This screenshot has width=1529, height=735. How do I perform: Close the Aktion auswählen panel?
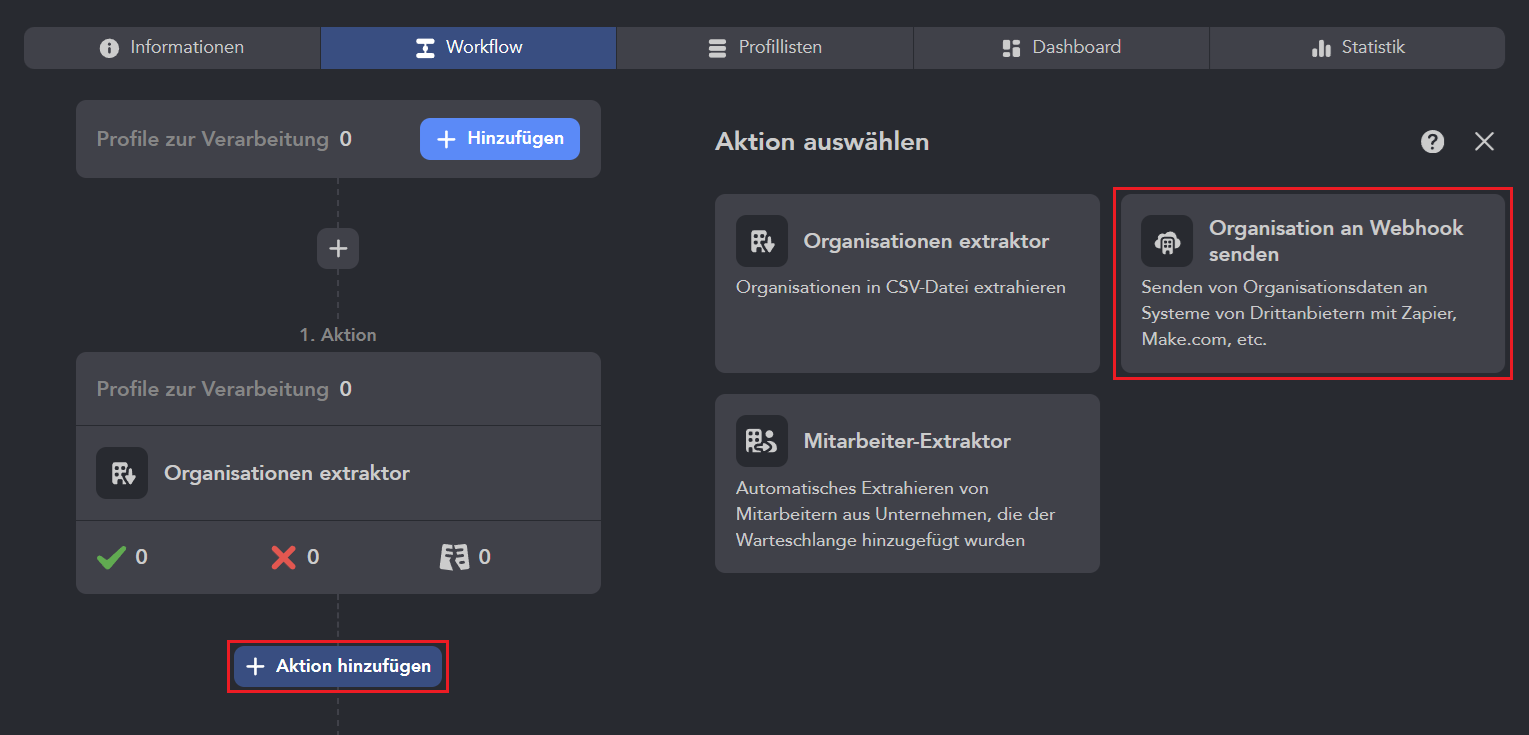[x=1484, y=142]
